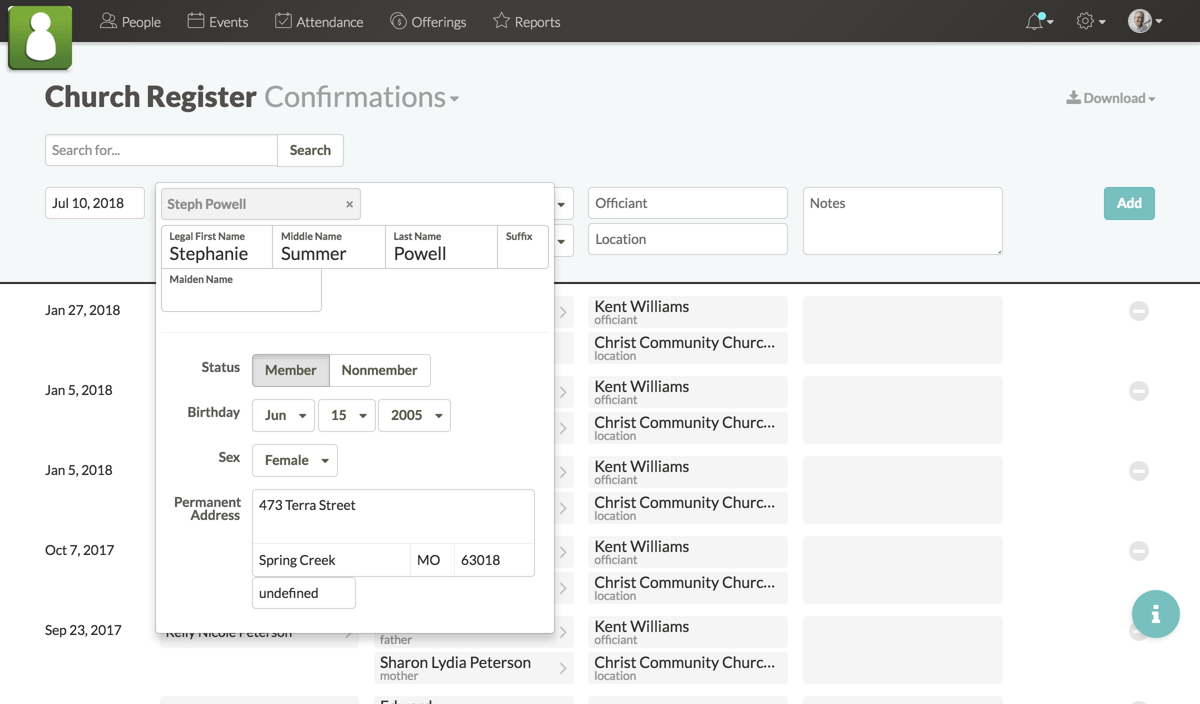Click the green app logo

[x=40, y=37]
